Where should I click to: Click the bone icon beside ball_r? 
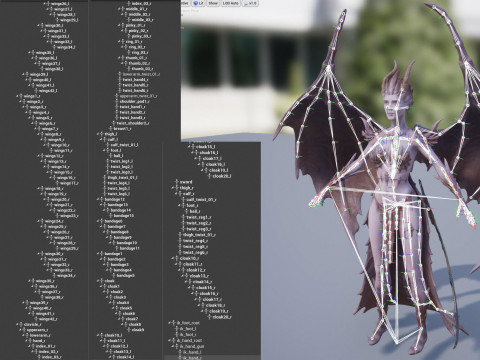(187, 211)
